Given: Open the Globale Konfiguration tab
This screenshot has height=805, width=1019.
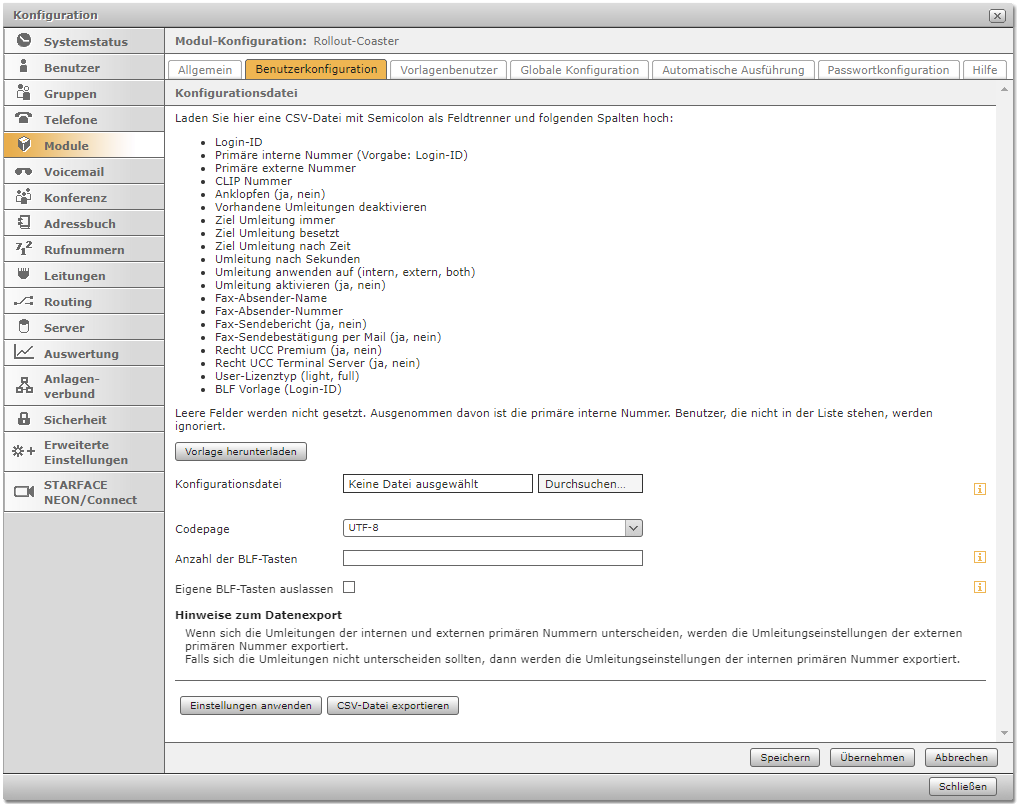Looking at the screenshot, I should [579, 70].
